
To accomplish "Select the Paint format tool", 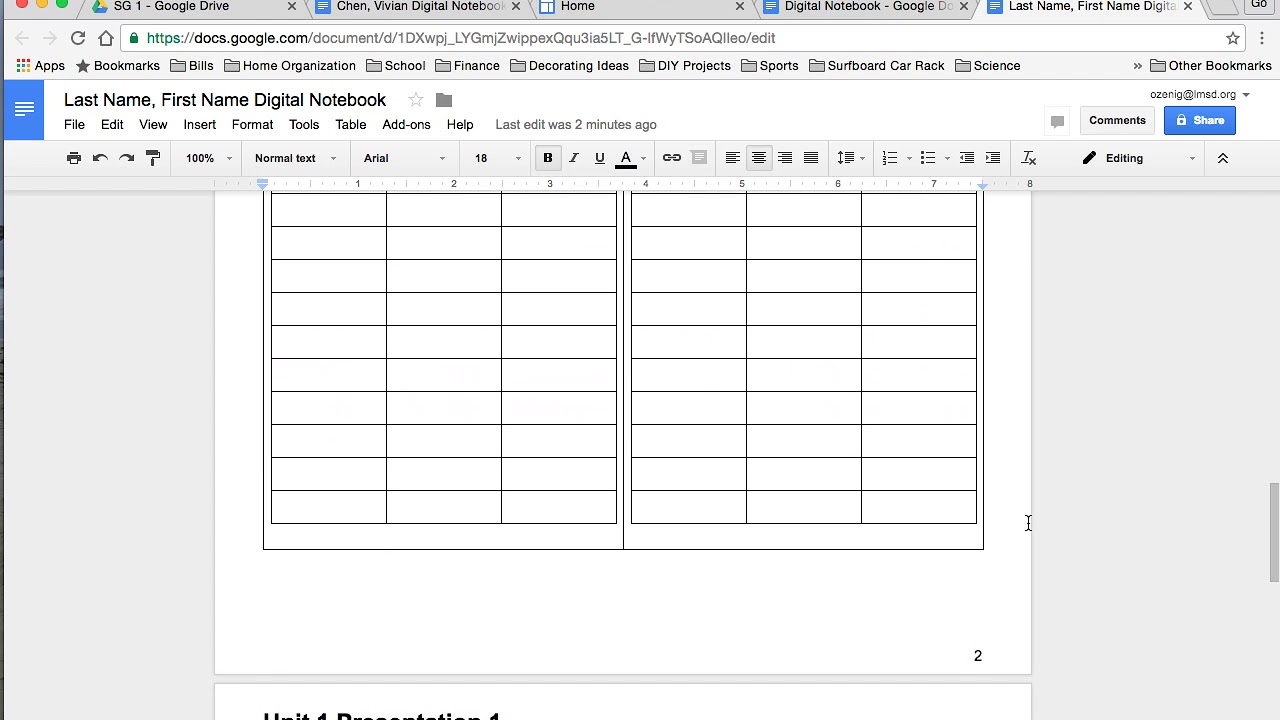I will click(x=153, y=158).
